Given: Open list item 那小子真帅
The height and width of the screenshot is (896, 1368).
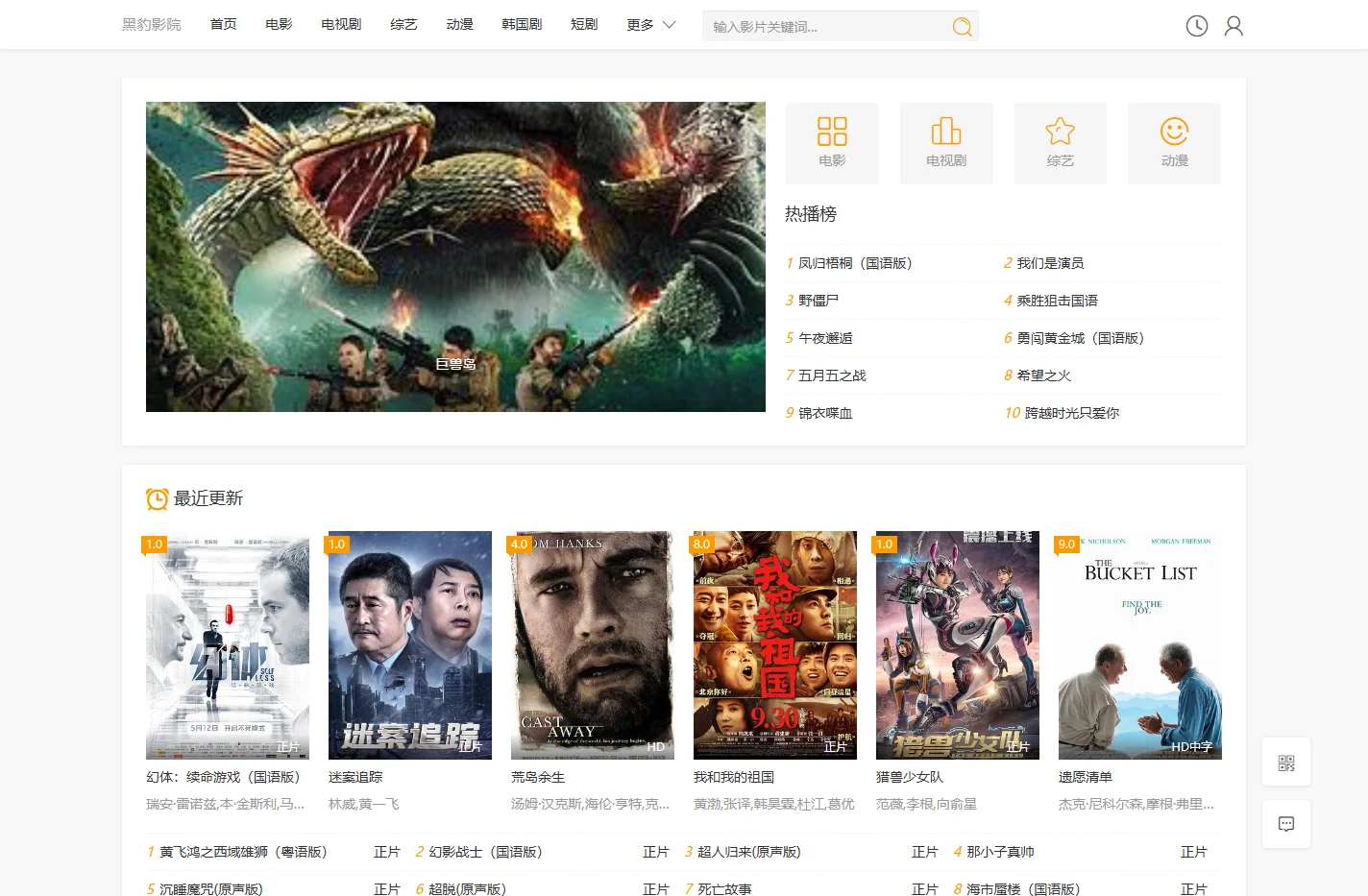Looking at the screenshot, I should coord(1000,852).
